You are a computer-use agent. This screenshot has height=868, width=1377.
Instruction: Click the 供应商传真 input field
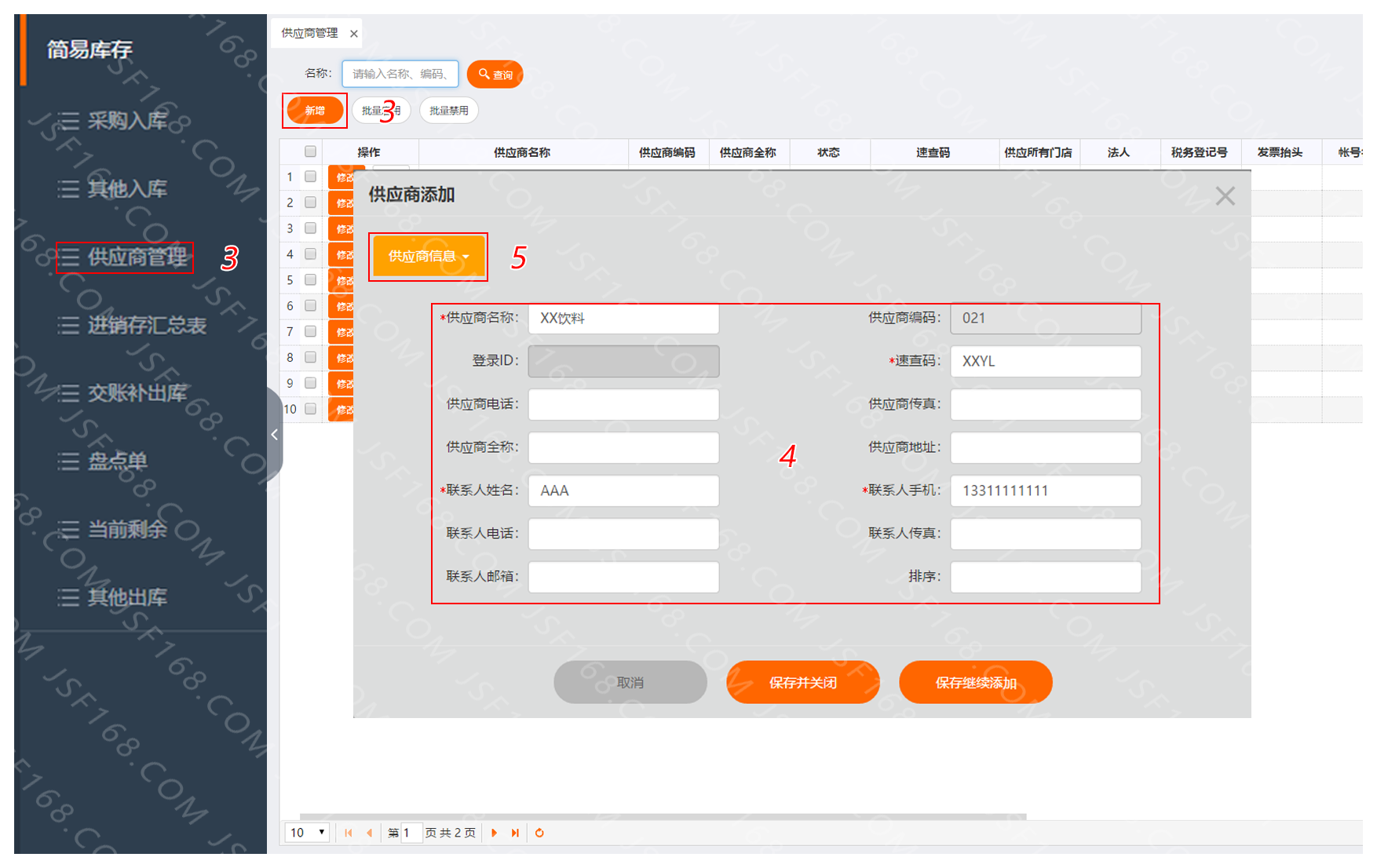point(1046,404)
